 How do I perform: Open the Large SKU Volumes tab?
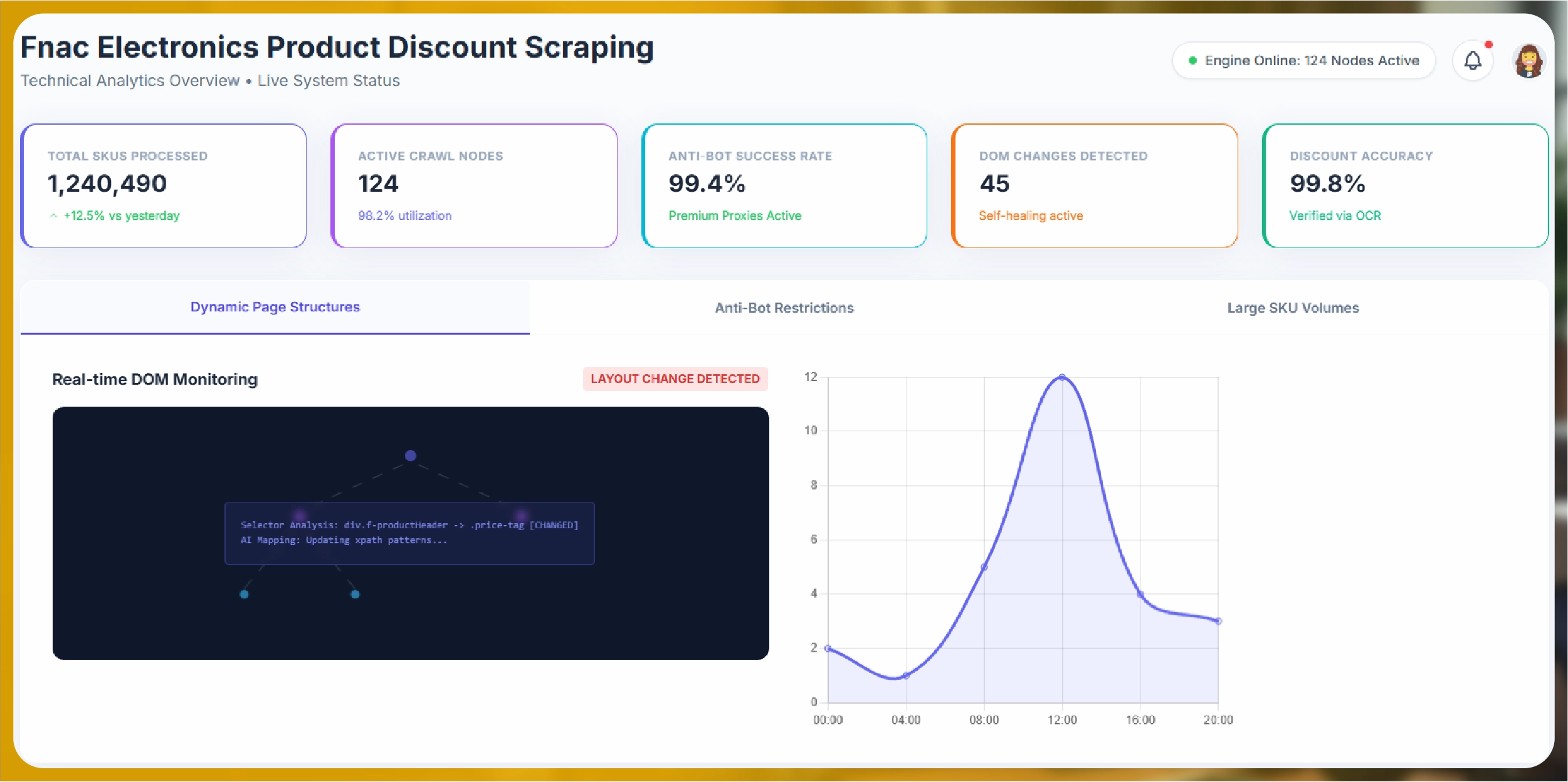tap(1292, 308)
